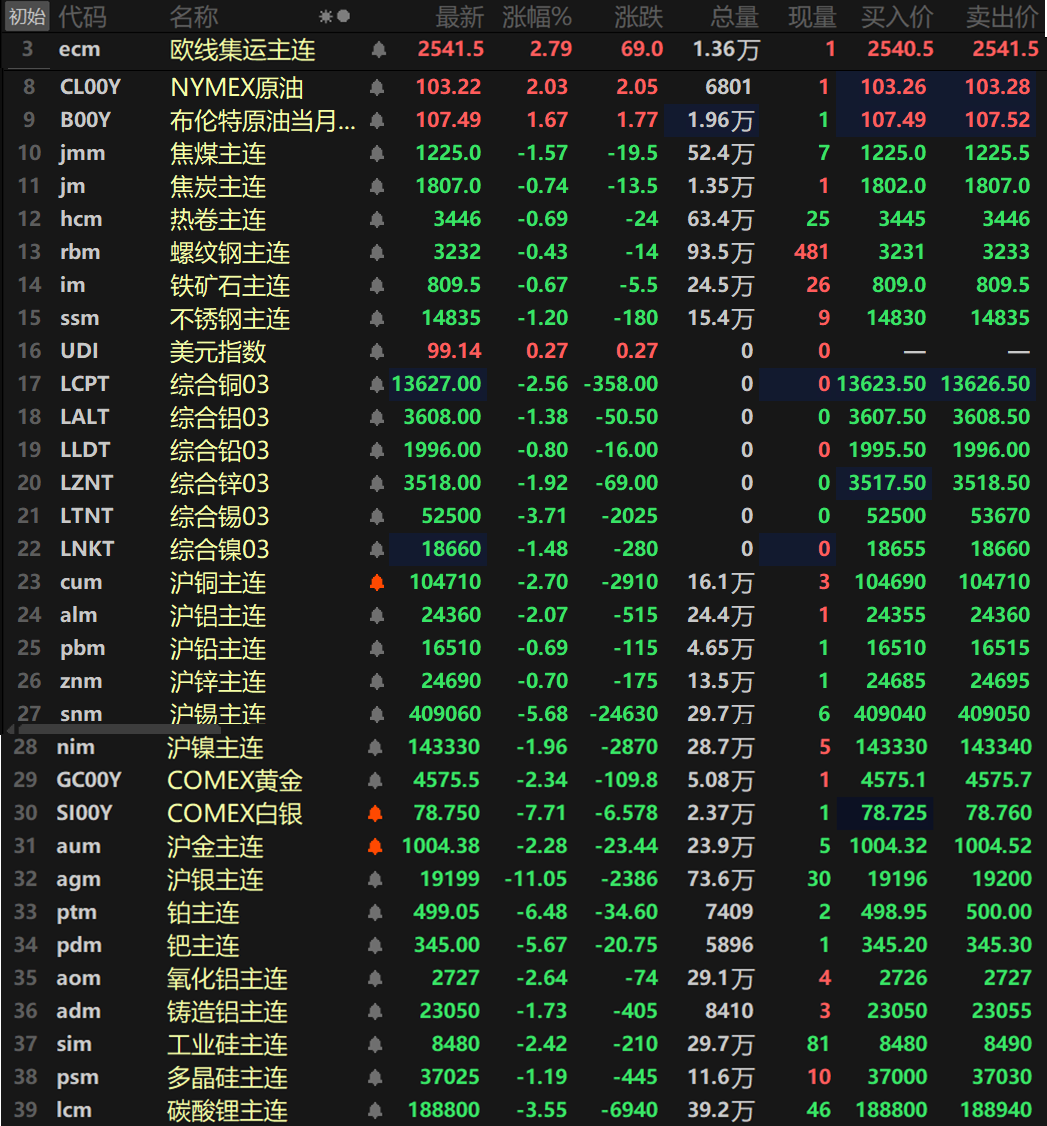Click the bell icon for 综合铜03

(376, 385)
